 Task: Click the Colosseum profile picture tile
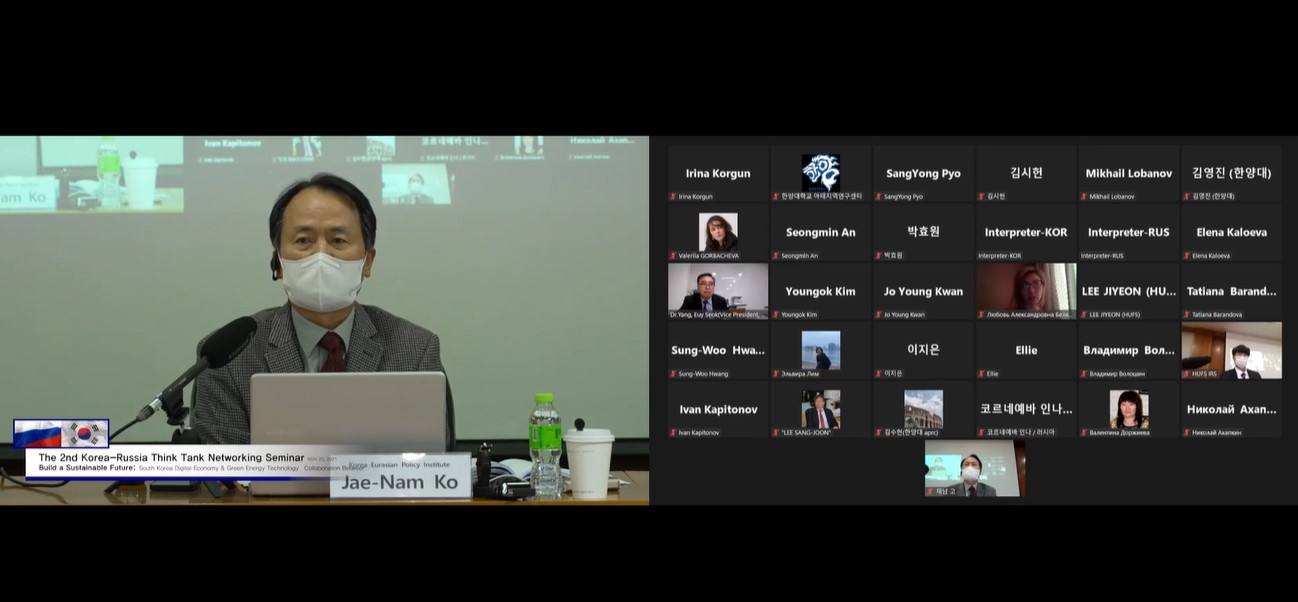(923, 408)
